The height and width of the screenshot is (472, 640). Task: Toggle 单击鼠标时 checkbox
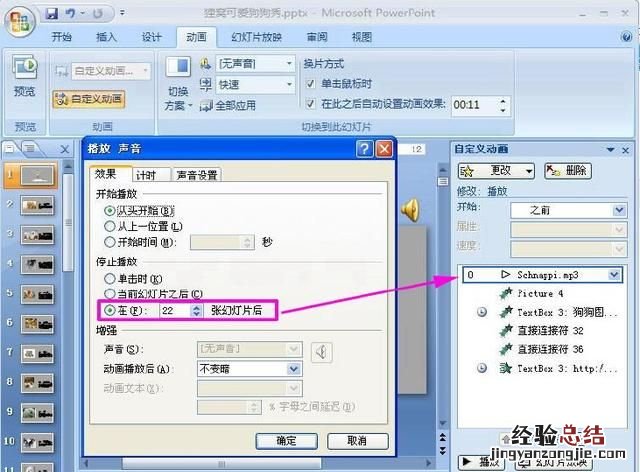[311, 84]
